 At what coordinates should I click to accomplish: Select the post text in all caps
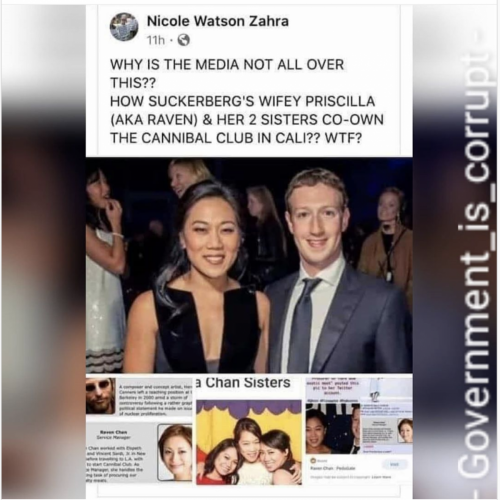point(247,101)
